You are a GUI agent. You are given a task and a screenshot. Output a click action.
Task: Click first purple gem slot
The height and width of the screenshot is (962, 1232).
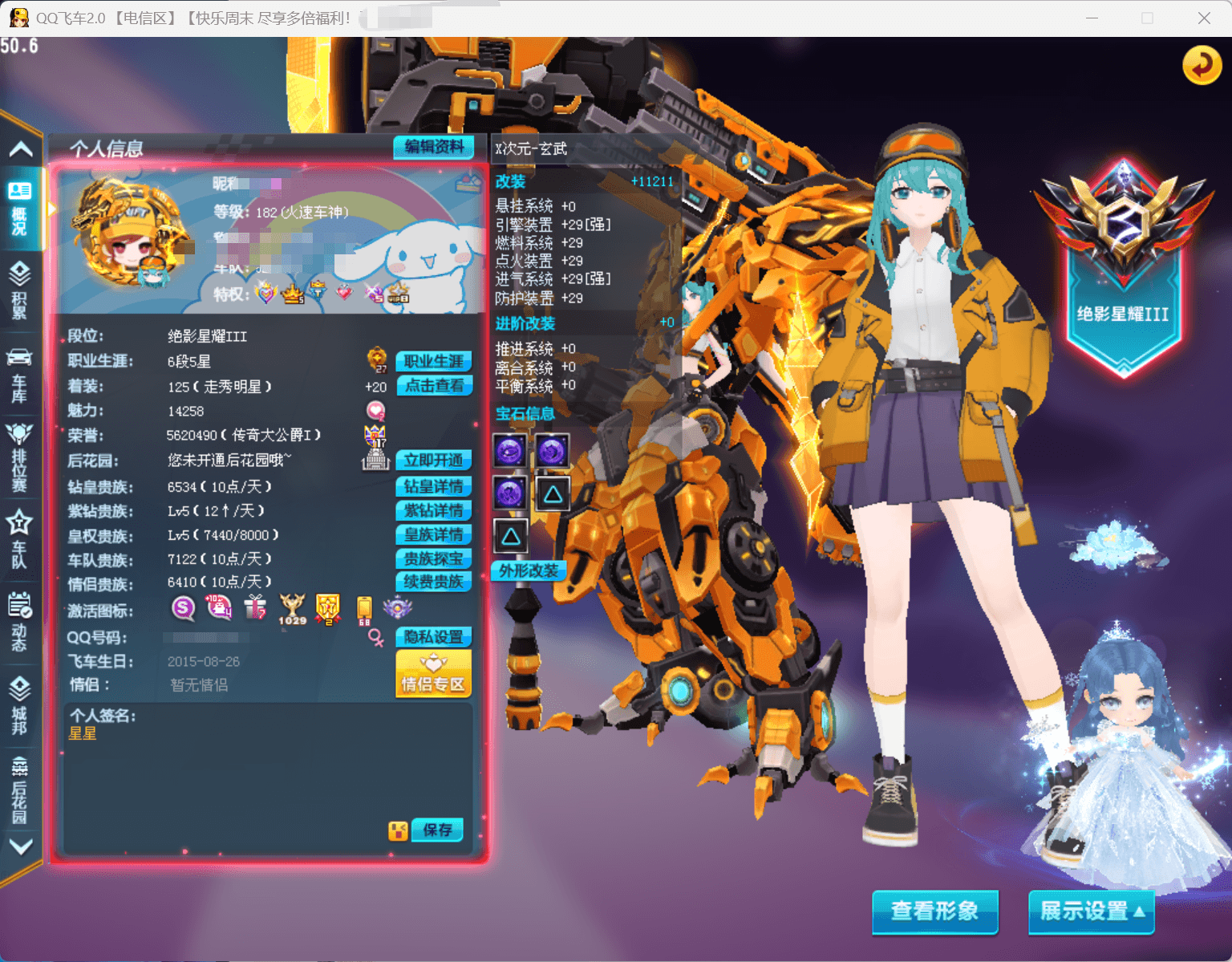509,451
